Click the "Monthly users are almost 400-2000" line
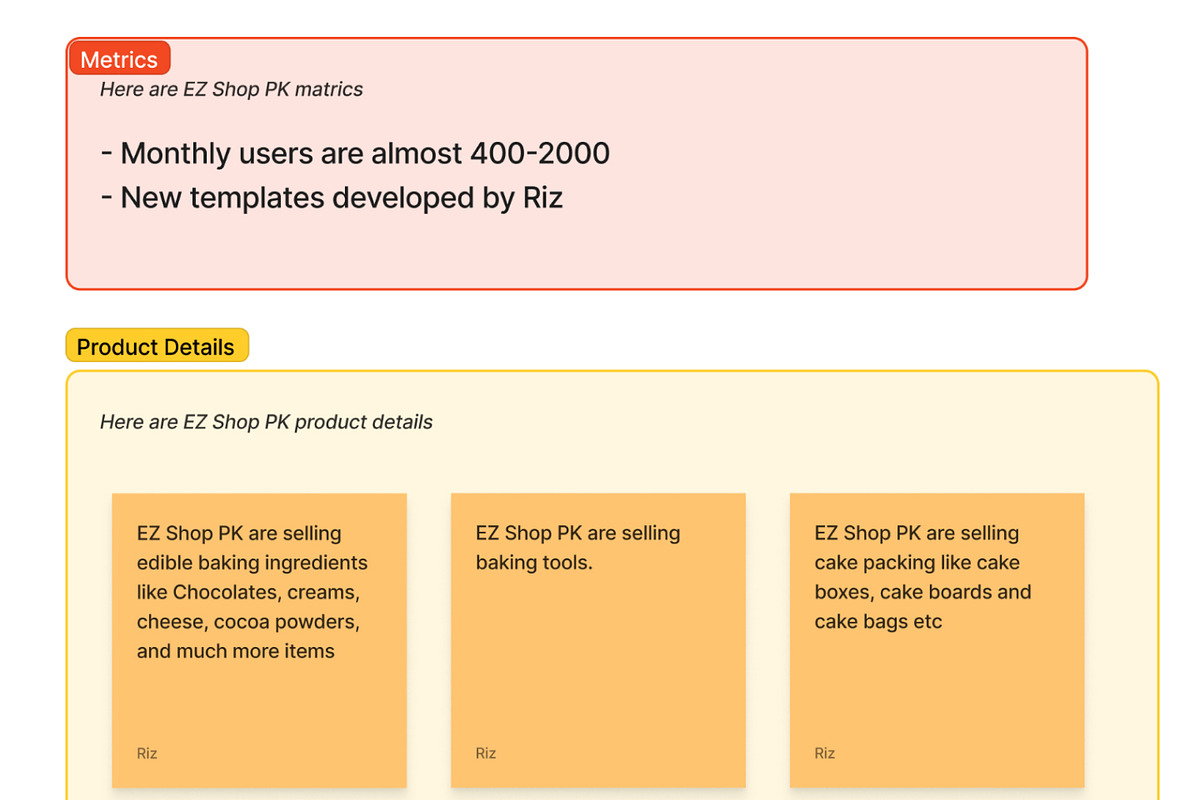This screenshot has width=1200, height=800. click(356, 153)
